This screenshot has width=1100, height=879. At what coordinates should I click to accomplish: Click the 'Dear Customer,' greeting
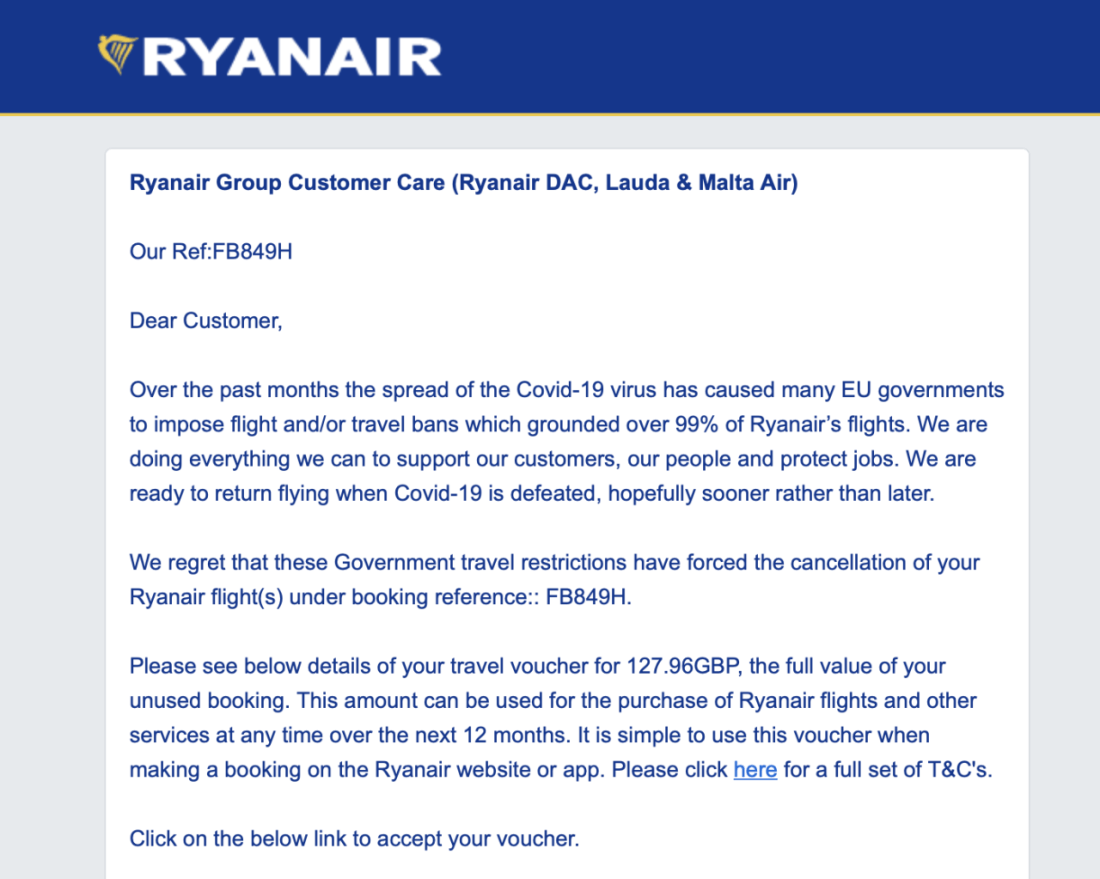point(206,321)
